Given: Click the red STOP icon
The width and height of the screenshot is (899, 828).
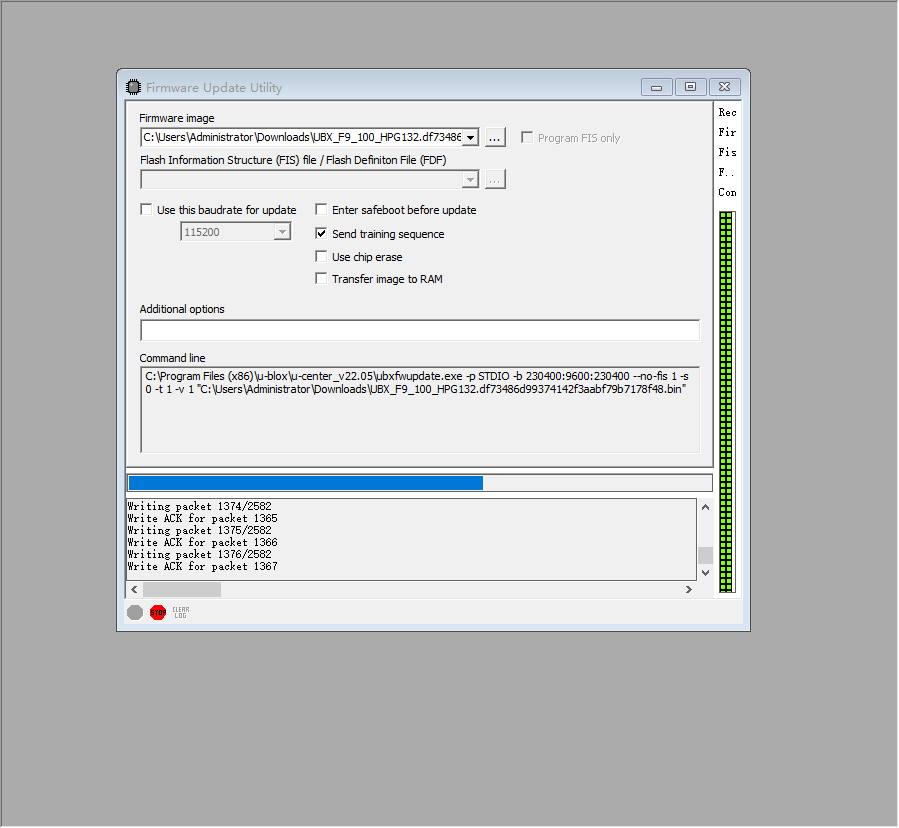Looking at the screenshot, I should (158, 612).
